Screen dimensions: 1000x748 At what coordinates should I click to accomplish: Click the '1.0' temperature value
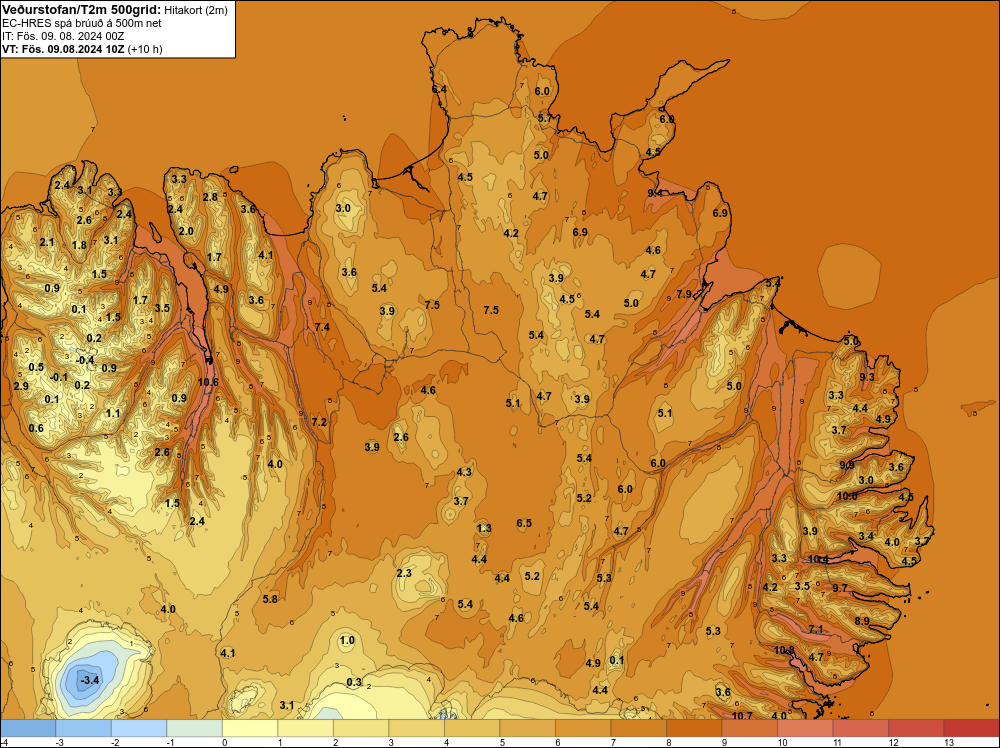tap(347, 640)
